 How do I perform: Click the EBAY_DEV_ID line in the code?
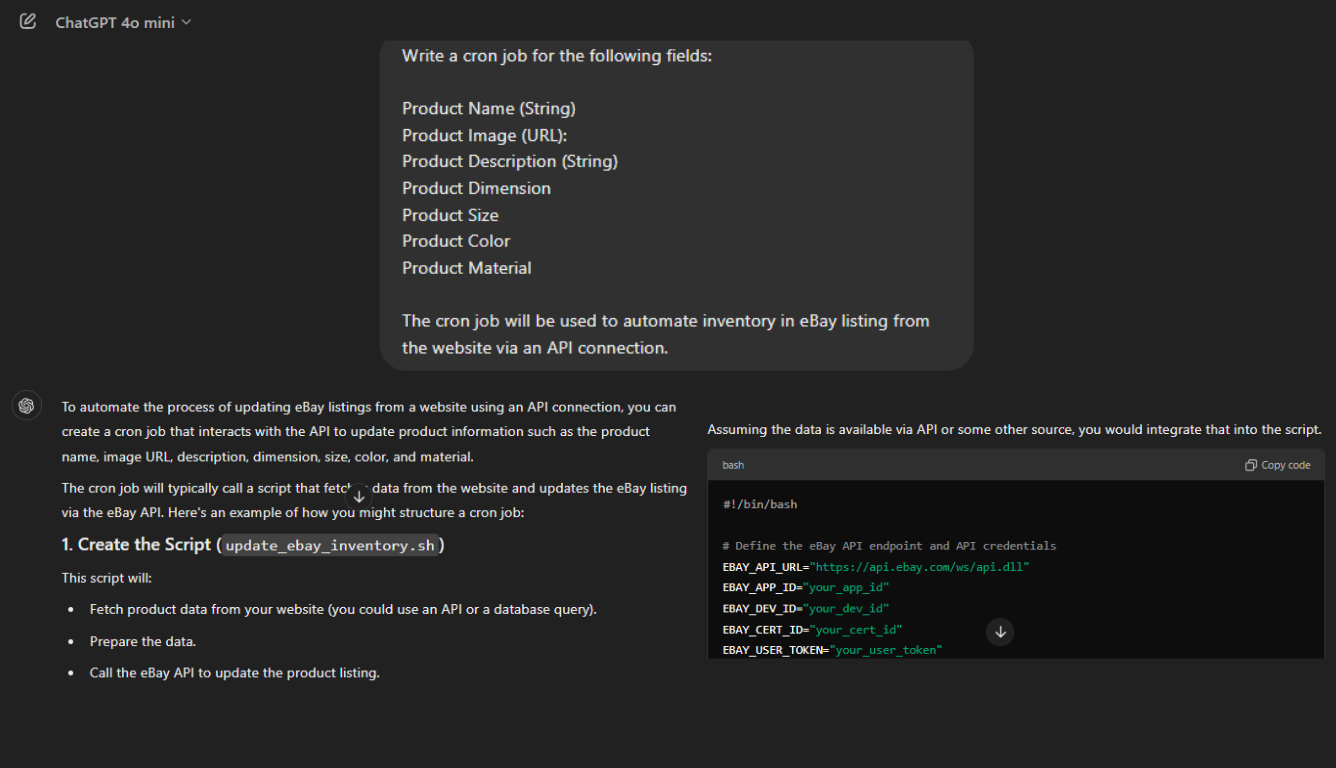point(806,609)
